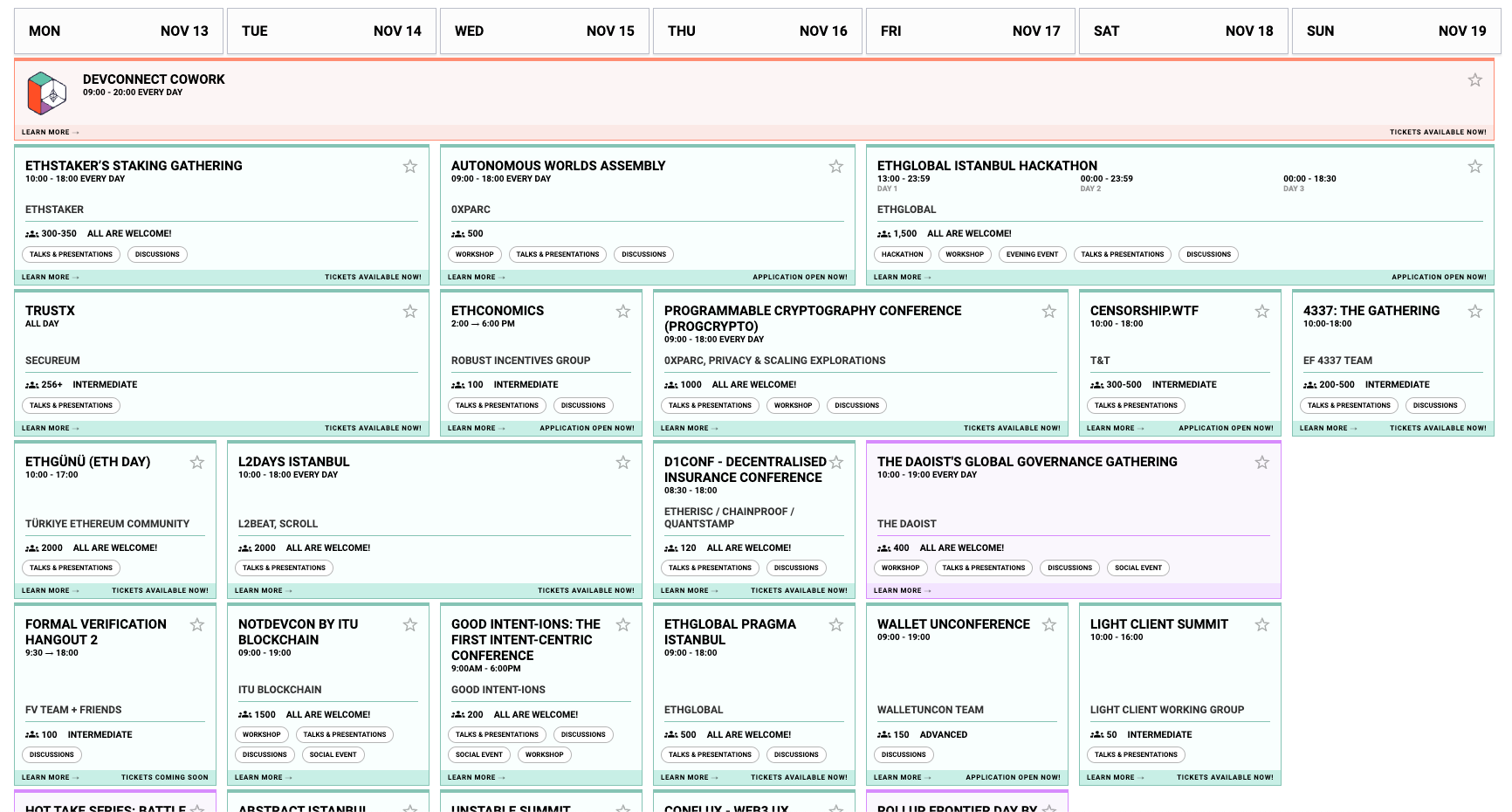Open Learn More for DAOist's Governance Gathering

coord(903,590)
